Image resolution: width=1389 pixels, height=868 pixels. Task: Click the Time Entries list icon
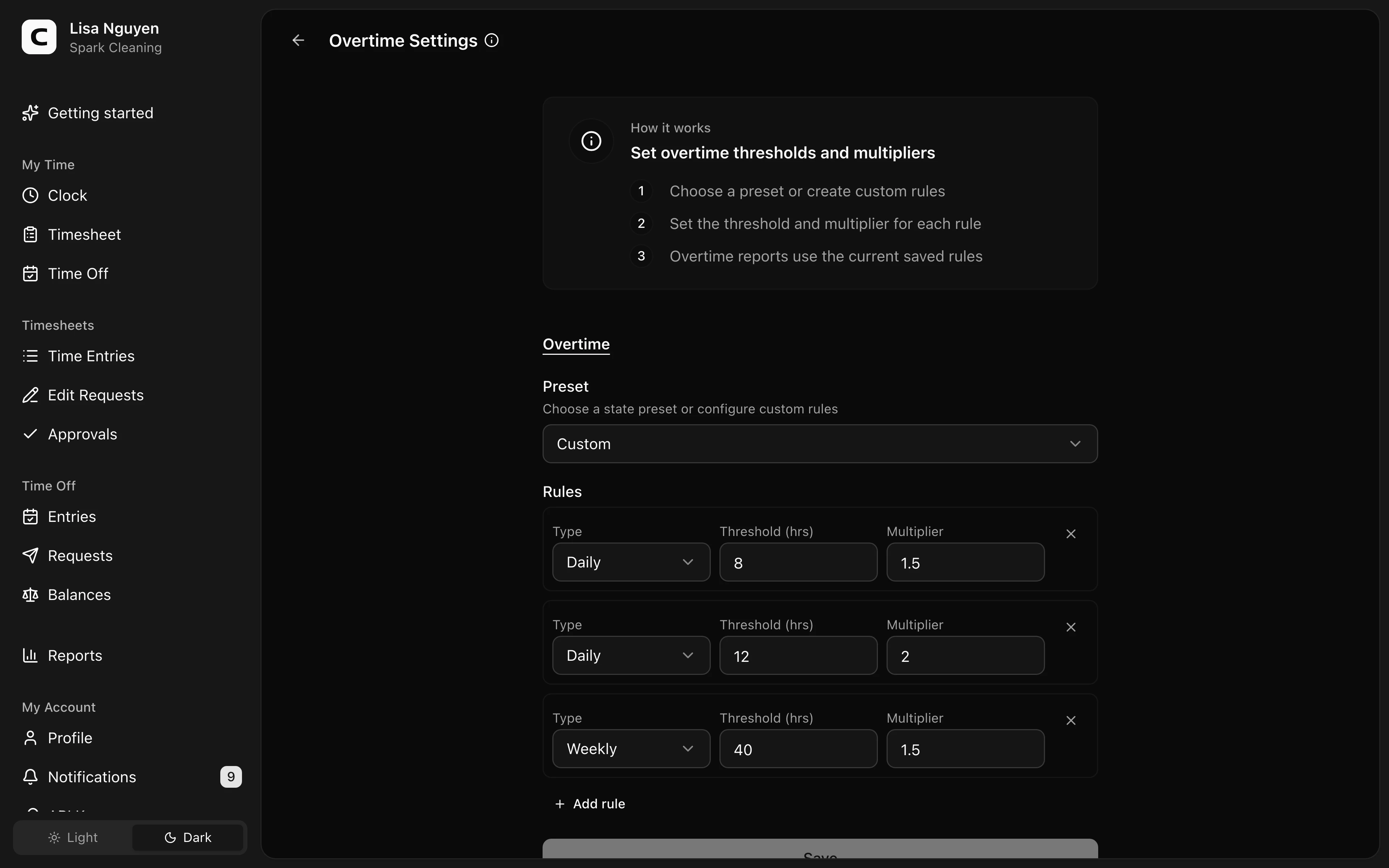30,356
